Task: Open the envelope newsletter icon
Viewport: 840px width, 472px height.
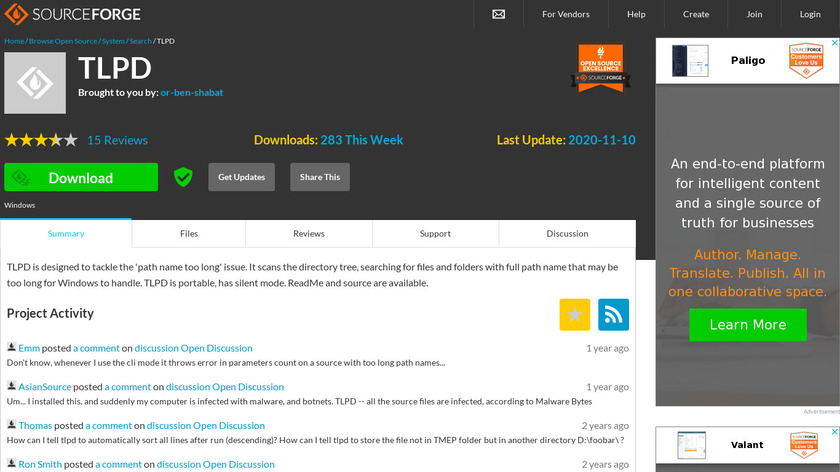Action: coord(498,14)
